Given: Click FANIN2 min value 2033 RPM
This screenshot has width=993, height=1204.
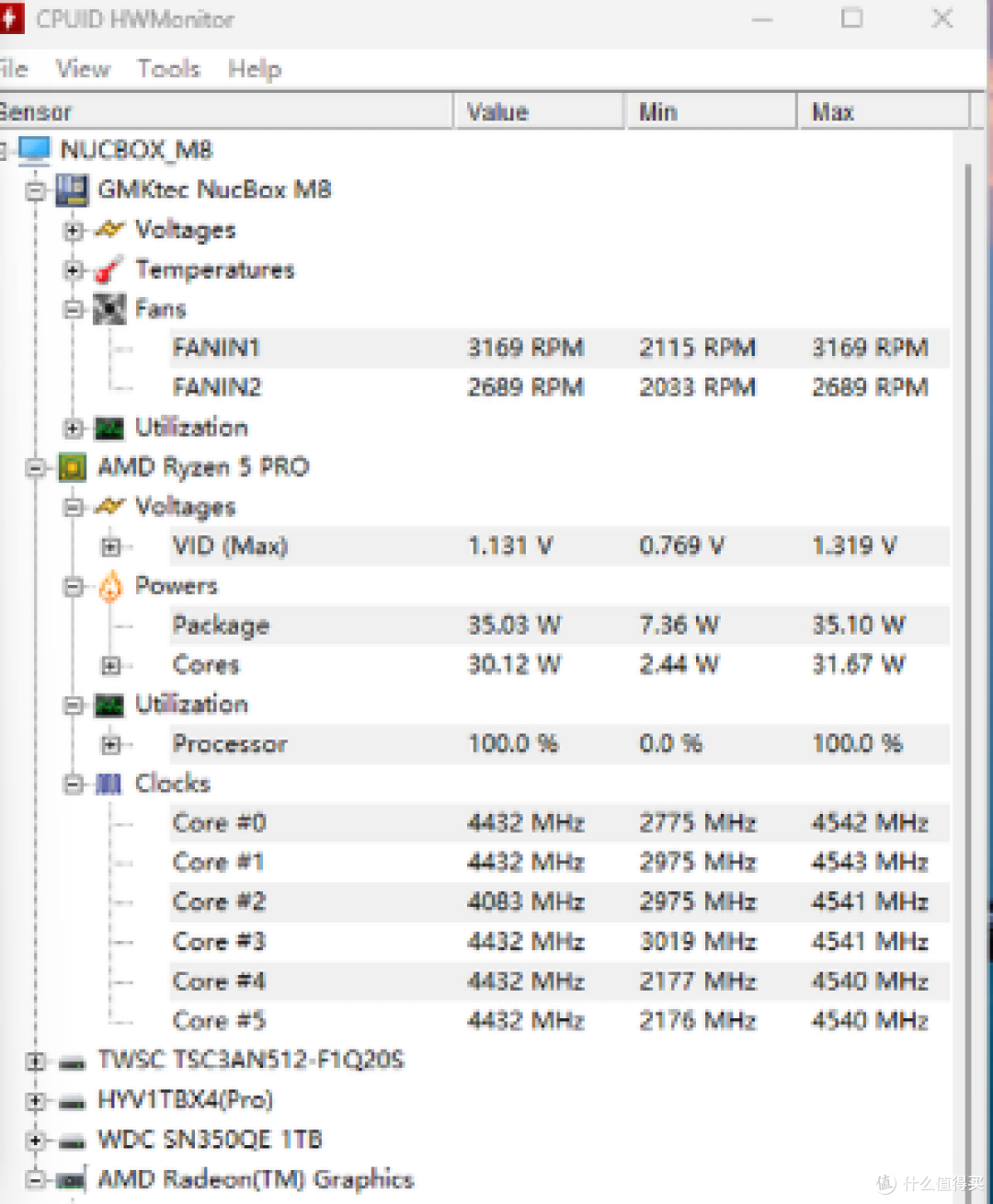Looking at the screenshot, I should pos(697,387).
